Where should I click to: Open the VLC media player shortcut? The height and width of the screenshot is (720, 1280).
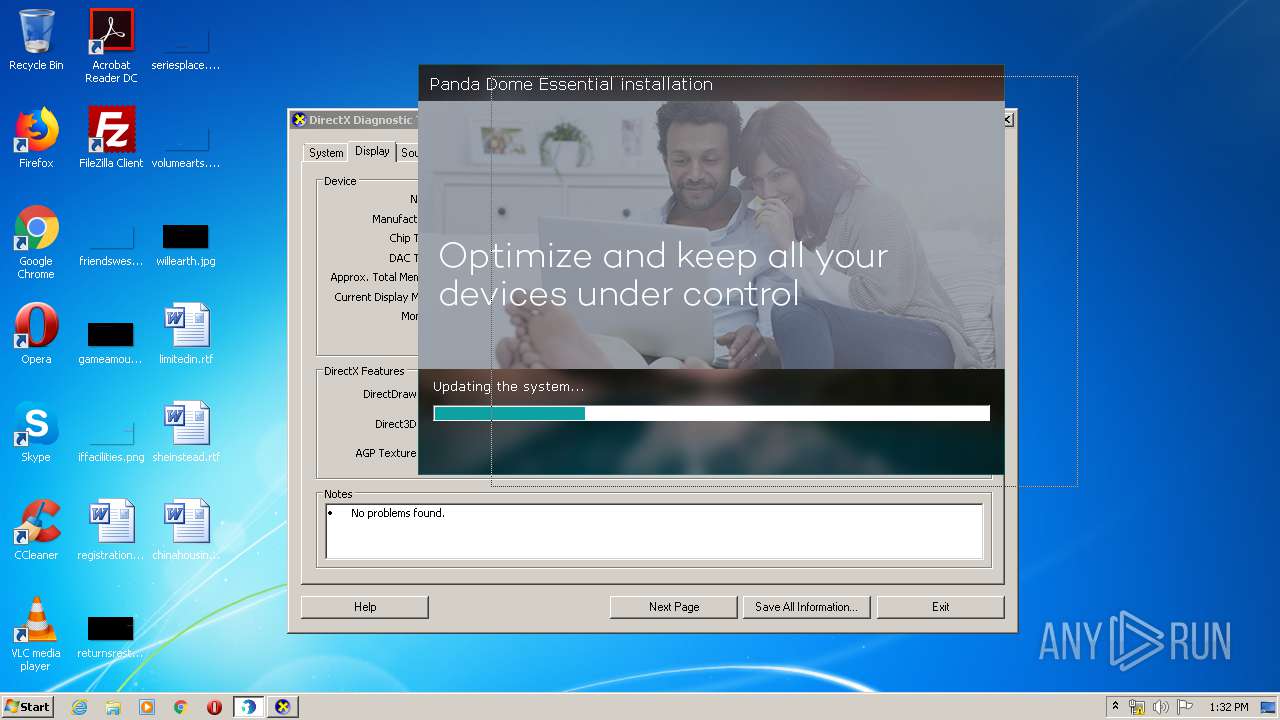[x=36, y=634]
